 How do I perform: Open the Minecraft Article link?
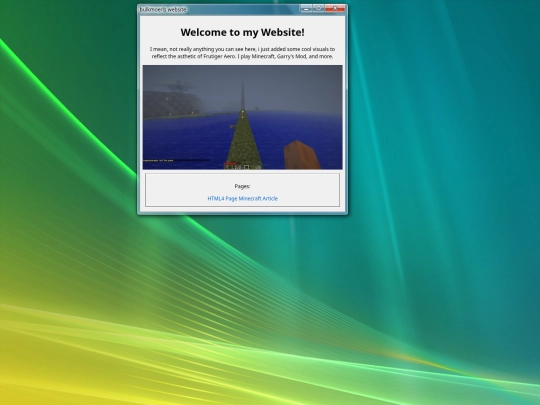(258, 198)
